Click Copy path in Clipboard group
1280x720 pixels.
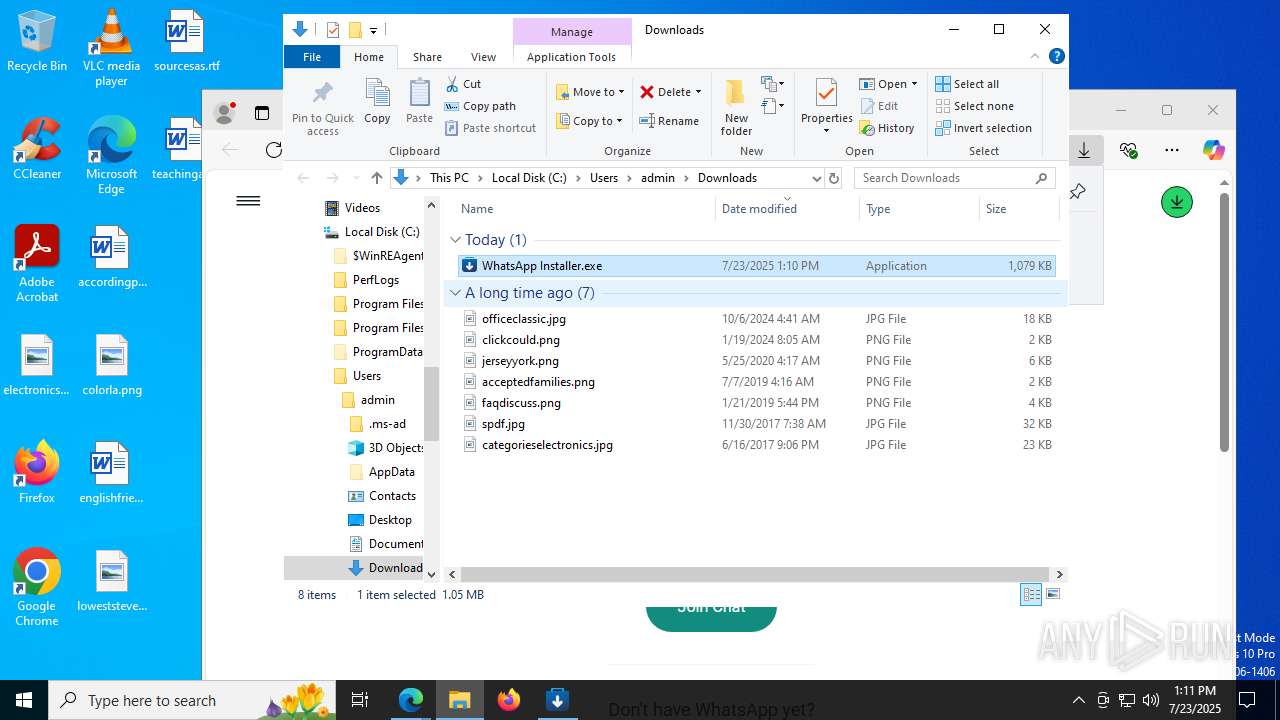point(480,106)
